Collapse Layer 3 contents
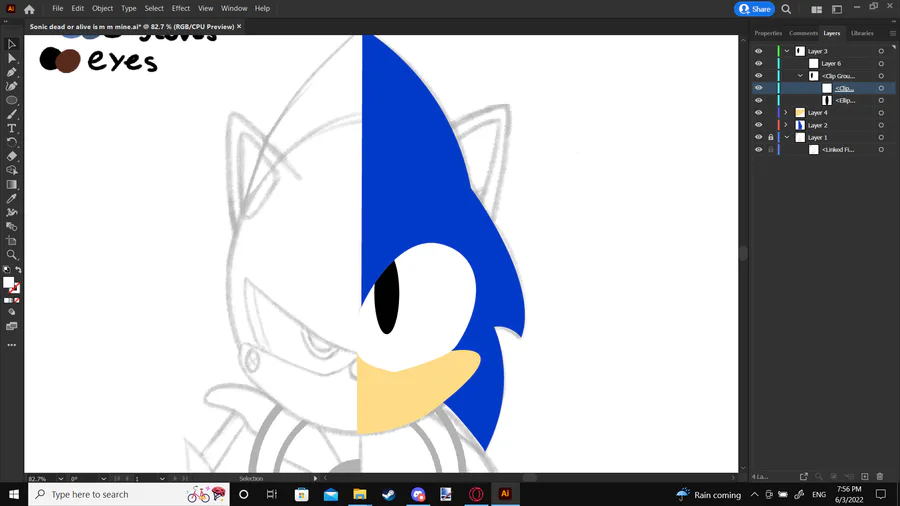 [x=787, y=51]
